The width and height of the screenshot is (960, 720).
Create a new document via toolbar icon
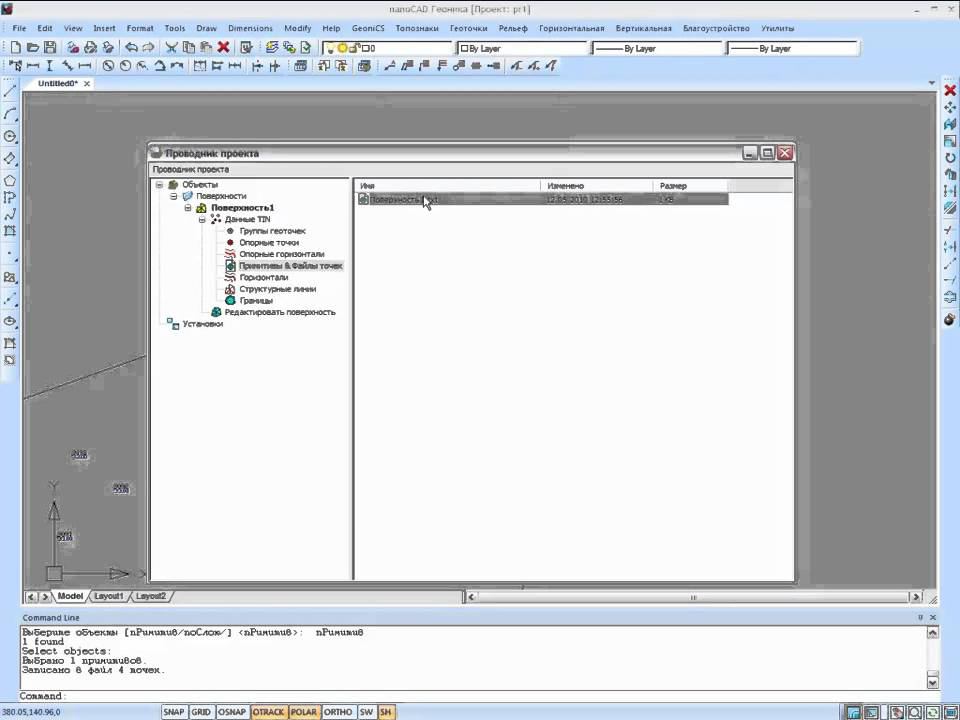16,47
